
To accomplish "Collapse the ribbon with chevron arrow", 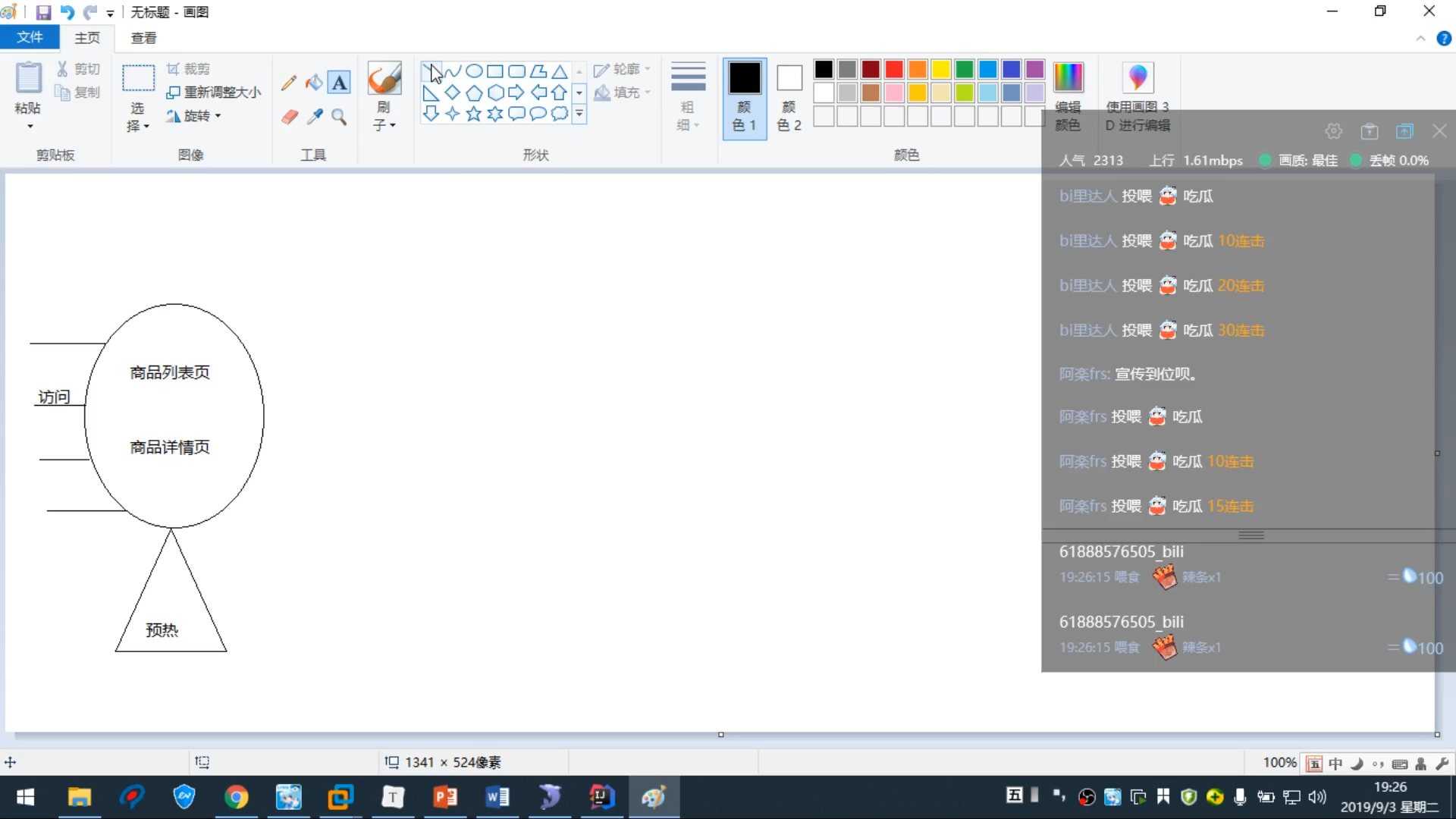I will [x=1420, y=39].
